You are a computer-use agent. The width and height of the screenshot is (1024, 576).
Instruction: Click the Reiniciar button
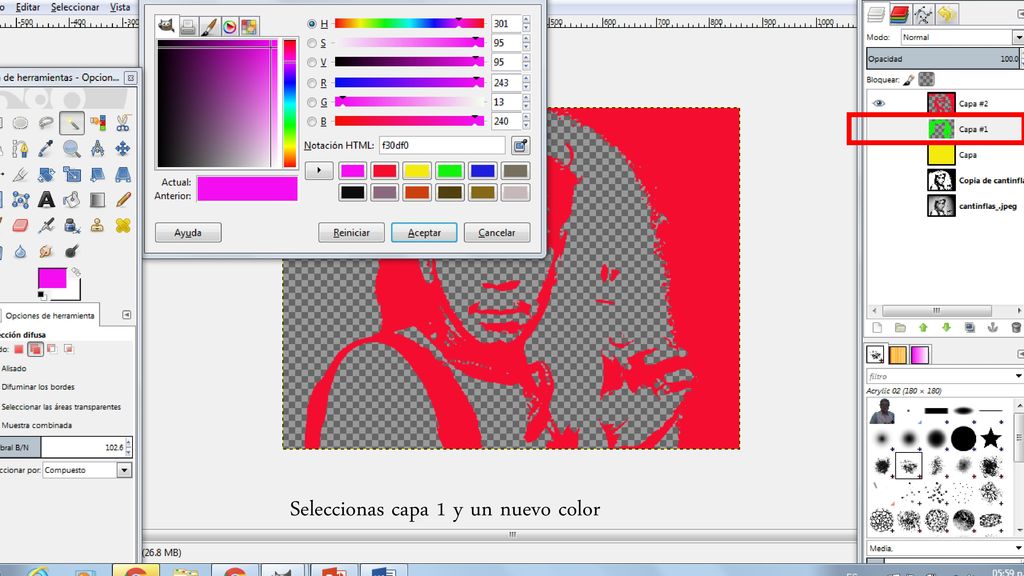pyautogui.click(x=351, y=232)
